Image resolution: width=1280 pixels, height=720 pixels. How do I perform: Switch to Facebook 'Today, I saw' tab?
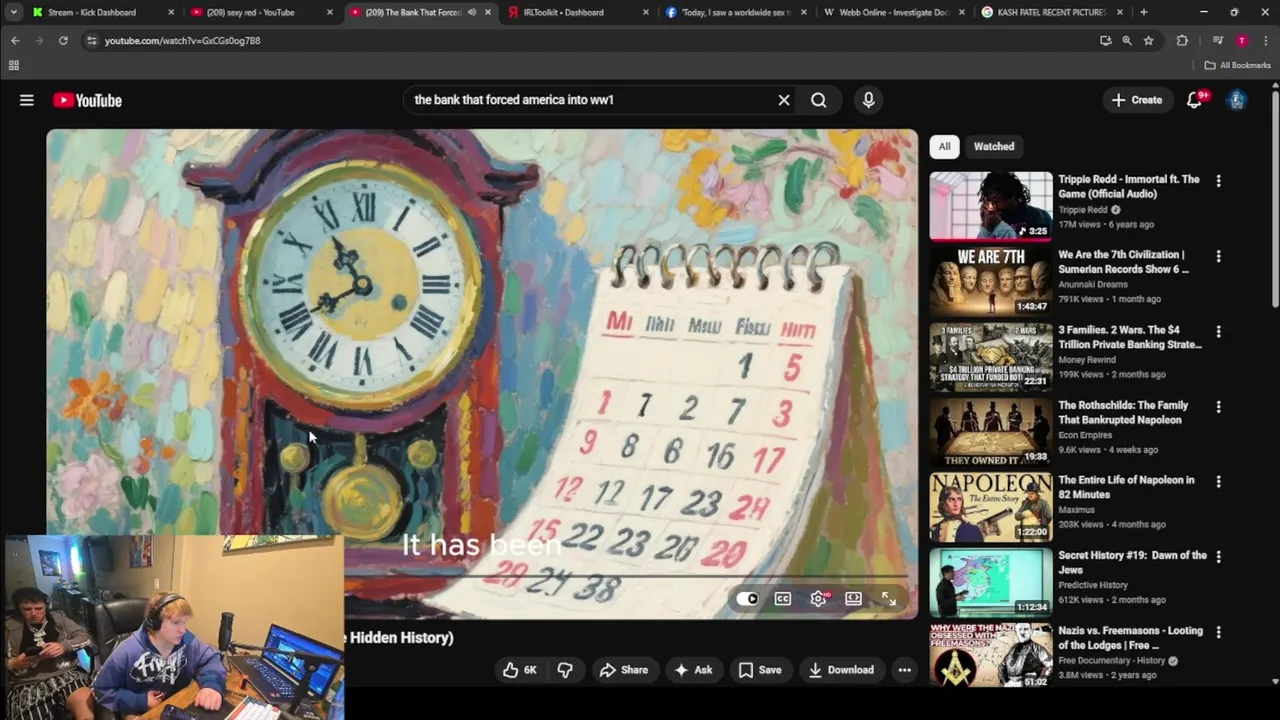tap(736, 12)
